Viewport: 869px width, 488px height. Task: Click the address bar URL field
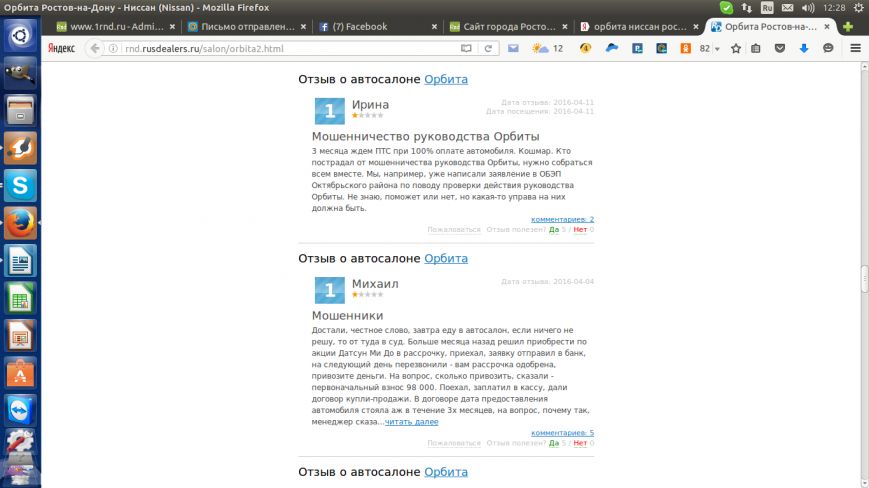288,49
